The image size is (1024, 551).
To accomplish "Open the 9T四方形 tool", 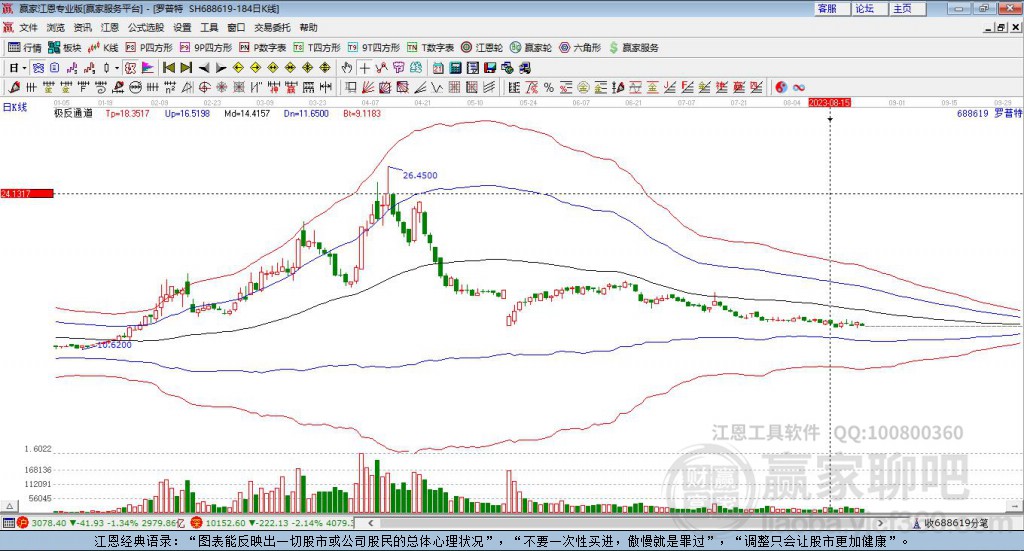I will [374, 48].
